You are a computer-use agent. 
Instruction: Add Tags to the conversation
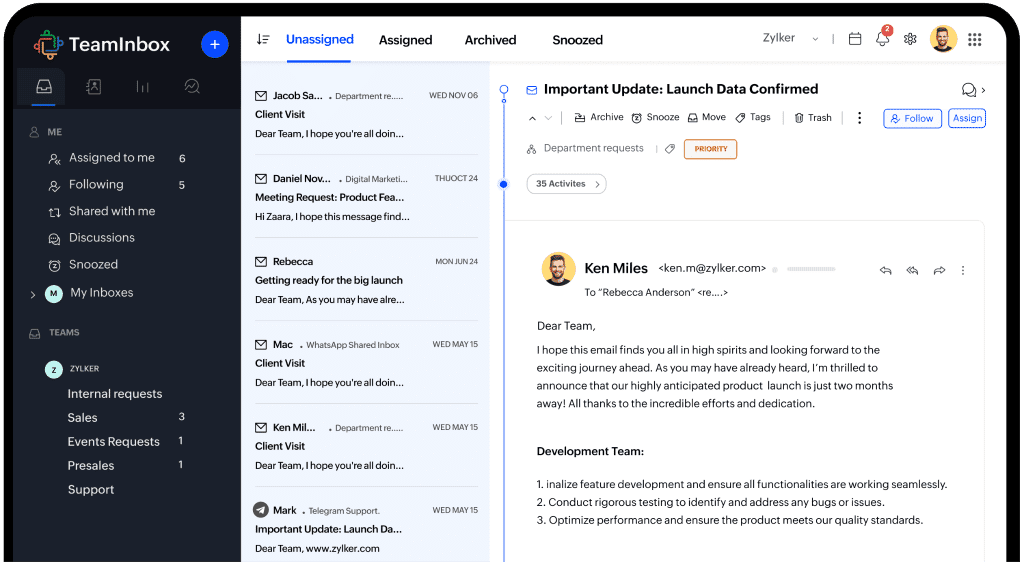coord(753,117)
